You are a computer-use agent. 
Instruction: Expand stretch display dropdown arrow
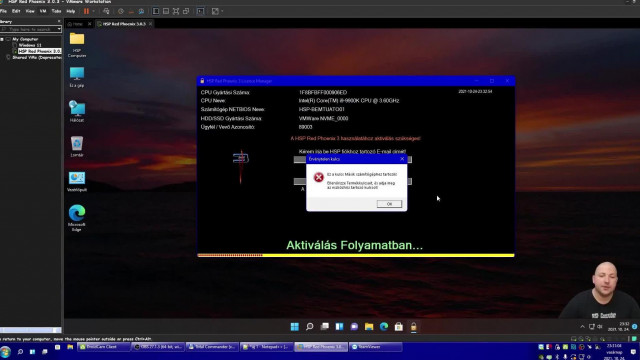point(222,11)
